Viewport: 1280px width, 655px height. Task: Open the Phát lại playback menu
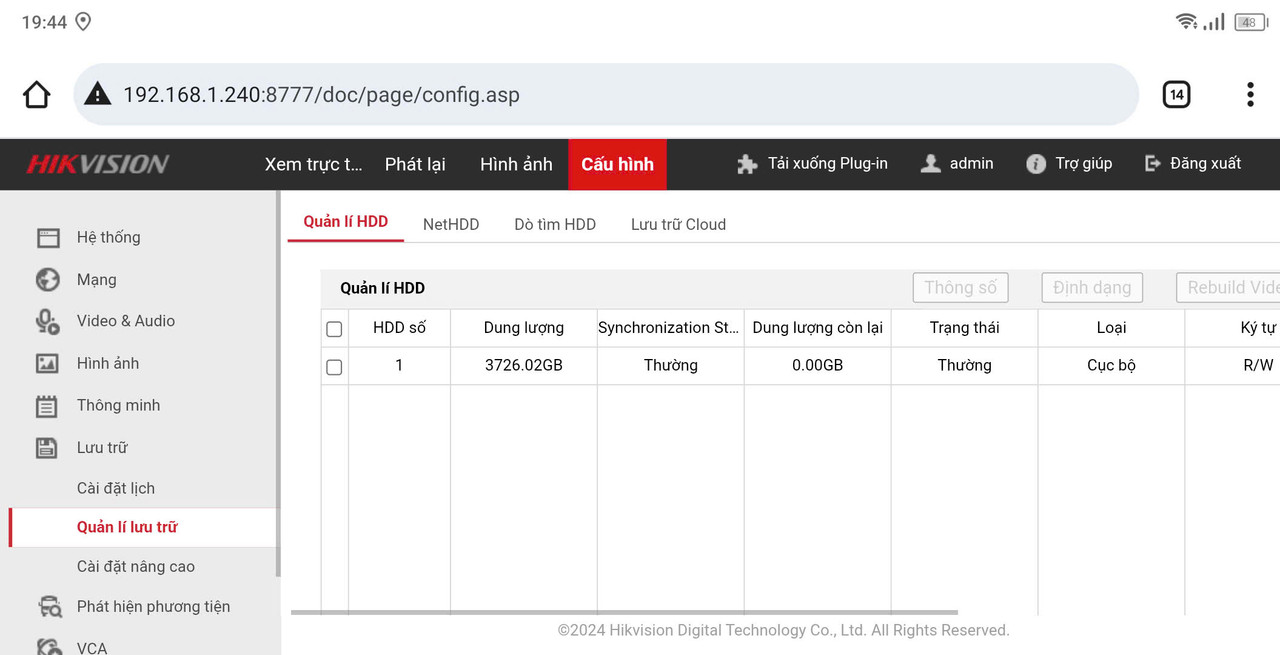(415, 164)
